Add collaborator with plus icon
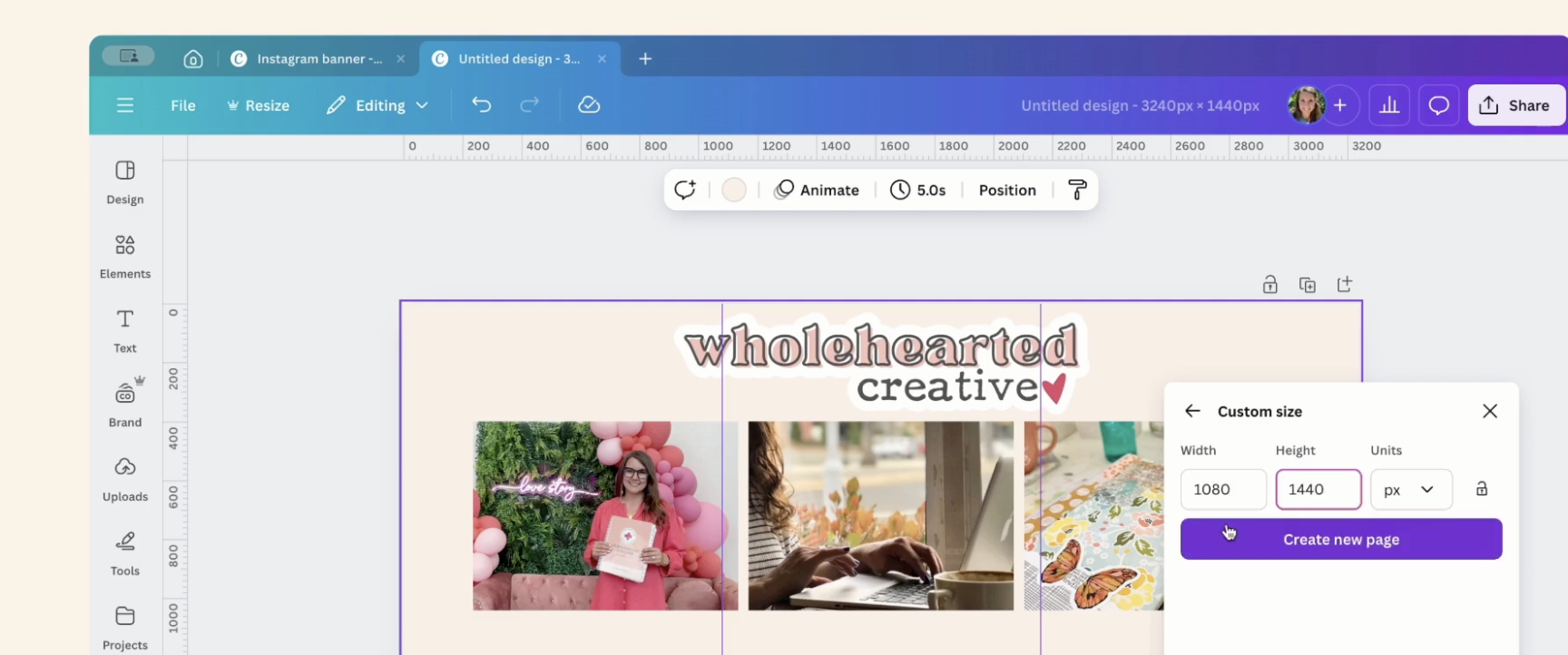1568x655 pixels. click(x=1340, y=105)
